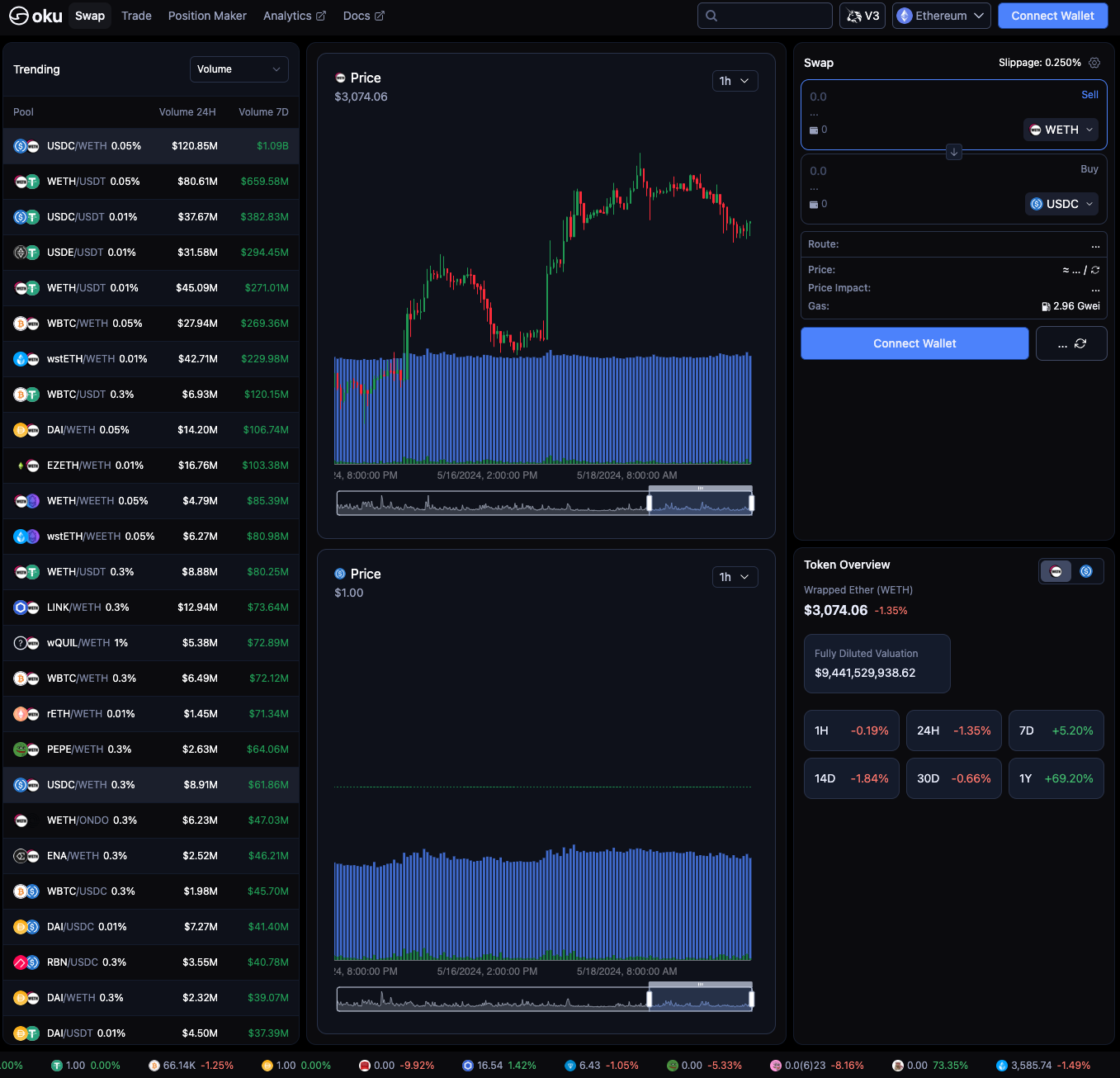The height and width of the screenshot is (1078, 1120).
Task: Open the bottom chart 1h interval dropdown
Action: (x=735, y=577)
